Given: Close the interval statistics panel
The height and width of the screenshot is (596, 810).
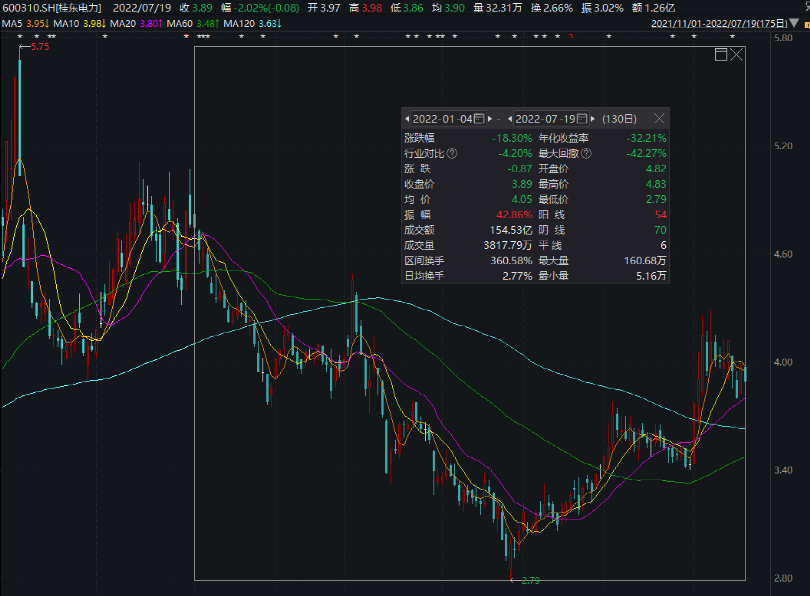Looking at the screenshot, I should click(659, 118).
